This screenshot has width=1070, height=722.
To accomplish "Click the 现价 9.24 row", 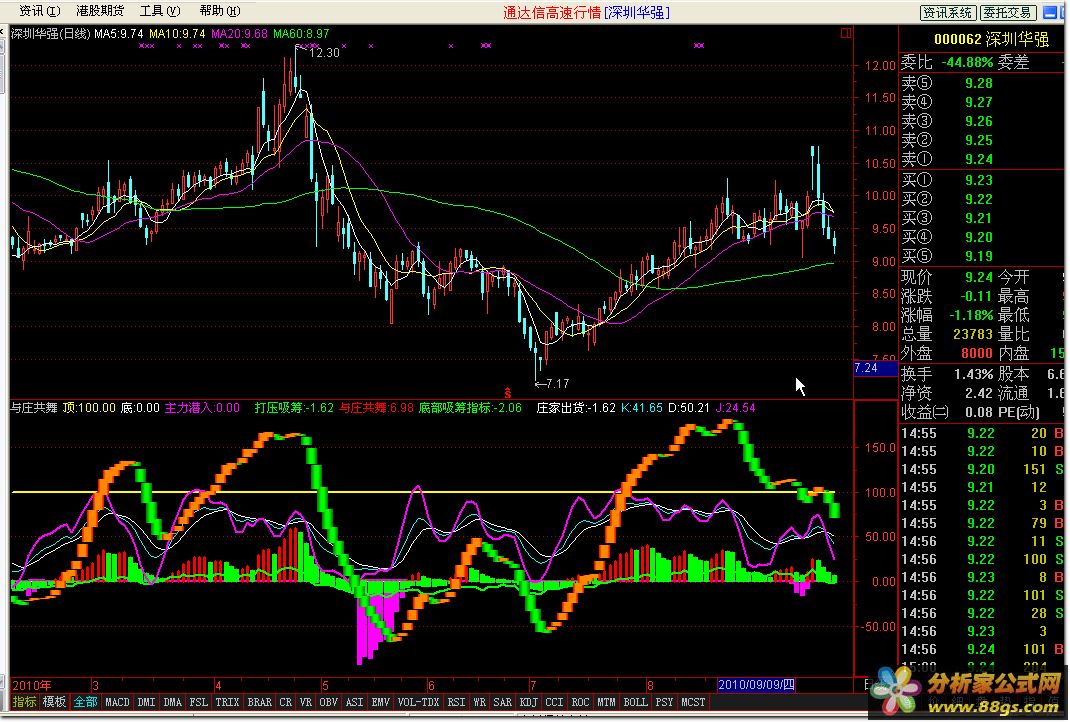I will coord(947,277).
